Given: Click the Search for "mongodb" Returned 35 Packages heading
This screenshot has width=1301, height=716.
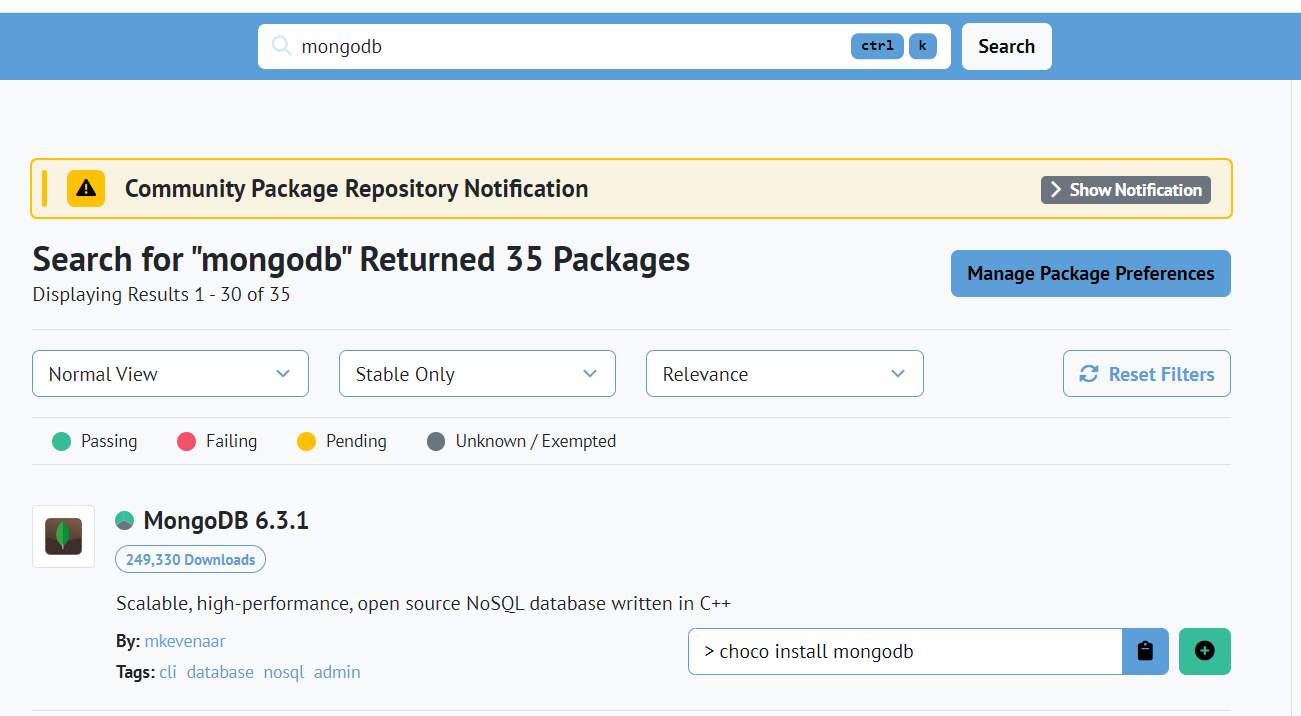Looking at the screenshot, I should click(361, 259).
